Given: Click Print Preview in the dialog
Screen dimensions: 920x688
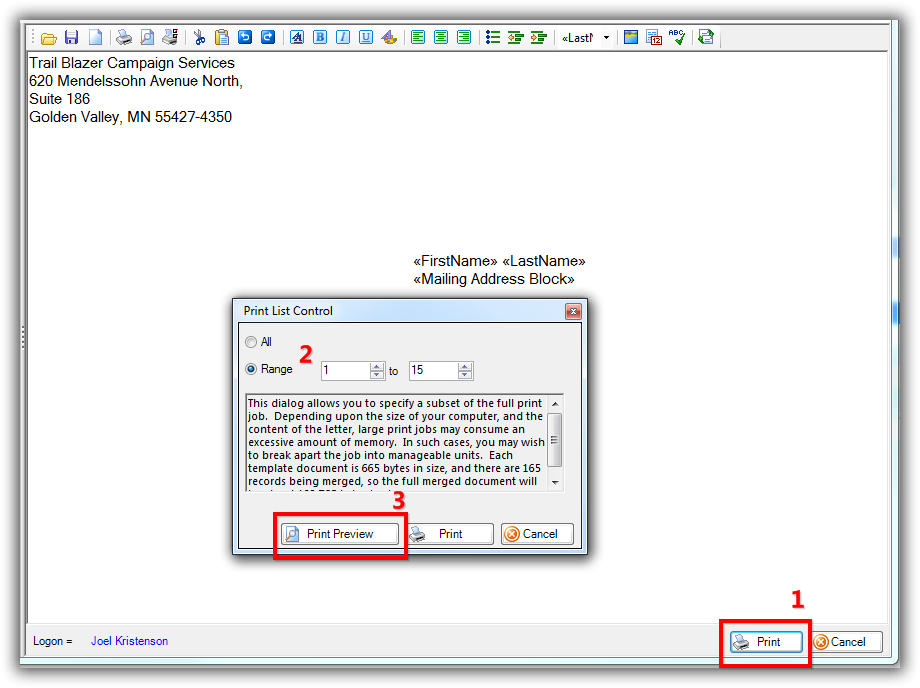Looking at the screenshot, I should 340,534.
